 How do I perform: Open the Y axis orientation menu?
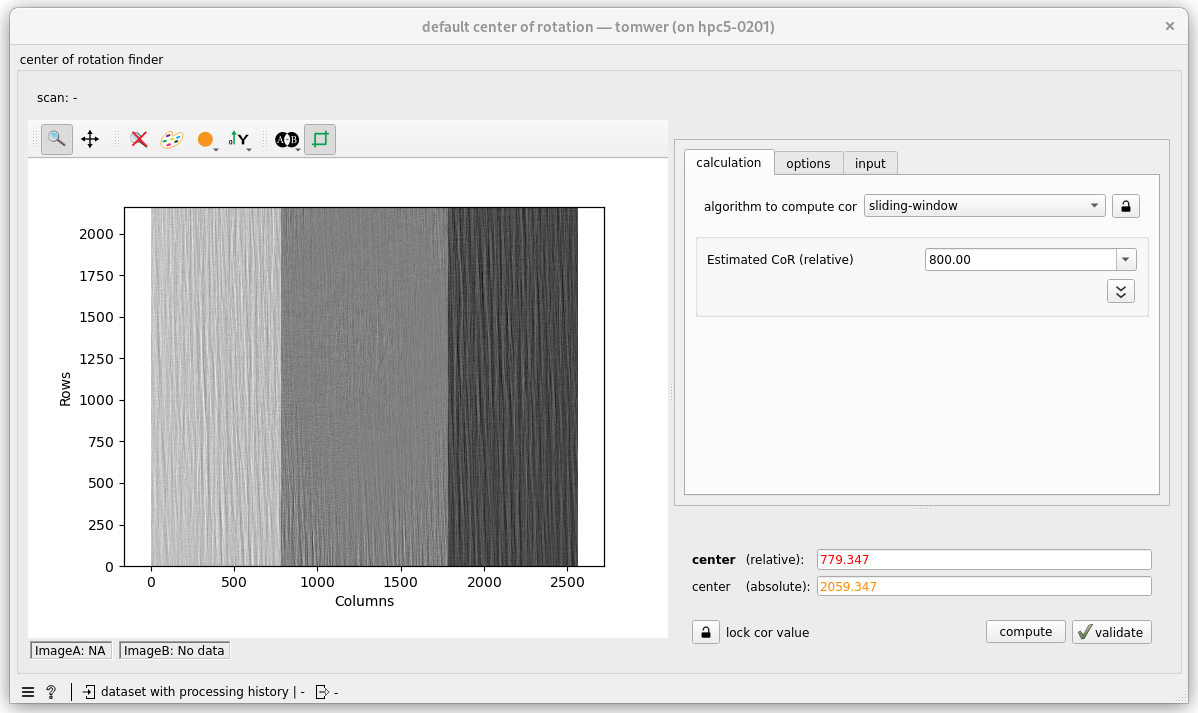click(x=240, y=139)
